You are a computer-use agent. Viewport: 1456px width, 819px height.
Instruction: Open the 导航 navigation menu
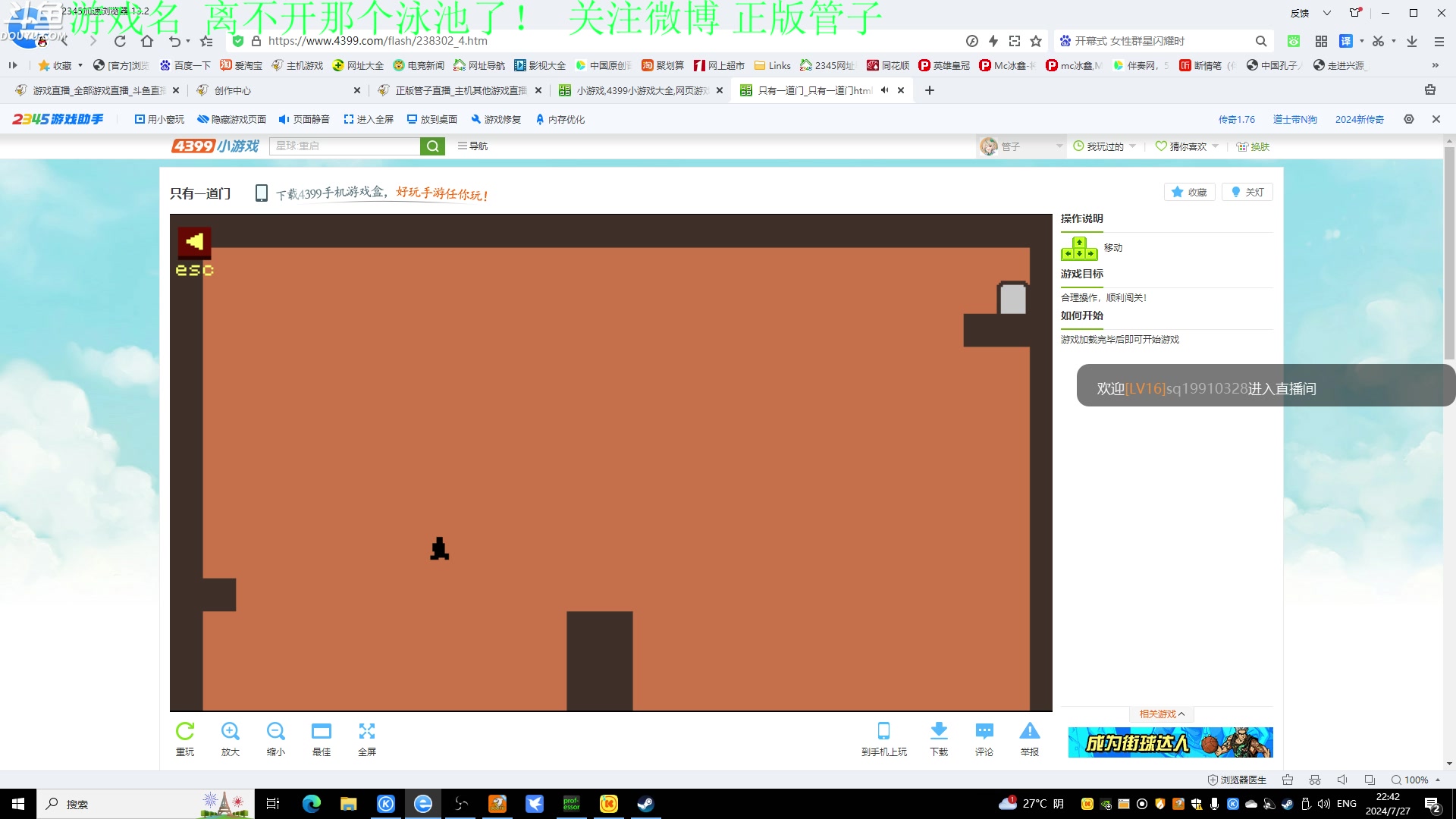tap(472, 146)
